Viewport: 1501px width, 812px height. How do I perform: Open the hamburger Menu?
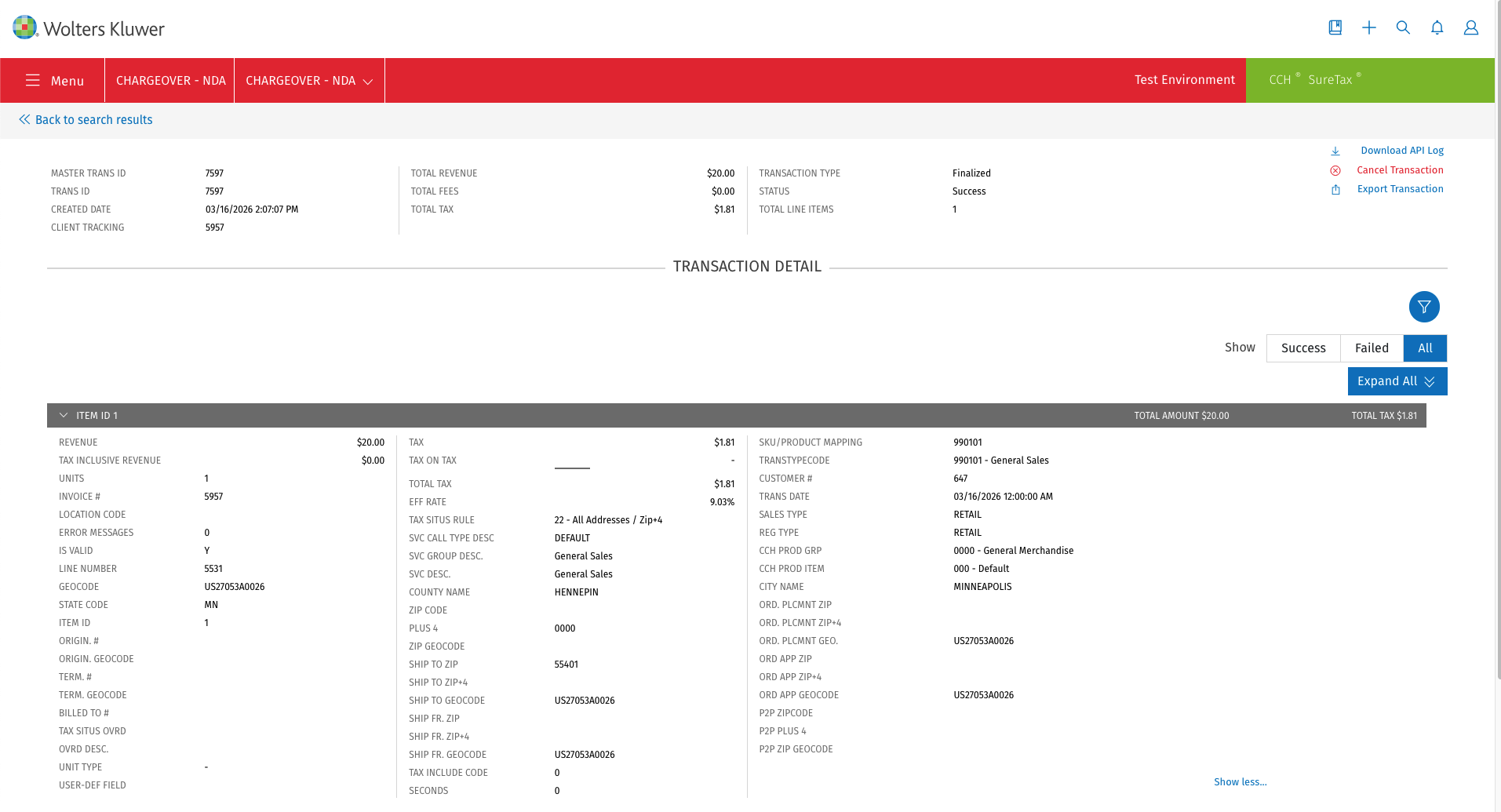[x=53, y=81]
